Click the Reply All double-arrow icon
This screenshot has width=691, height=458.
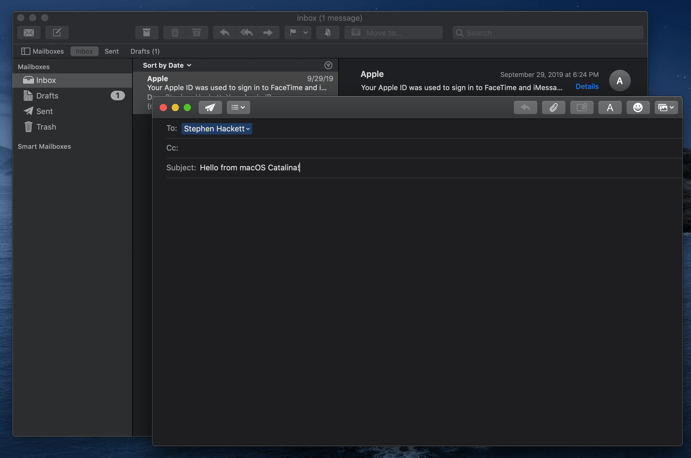pos(246,33)
